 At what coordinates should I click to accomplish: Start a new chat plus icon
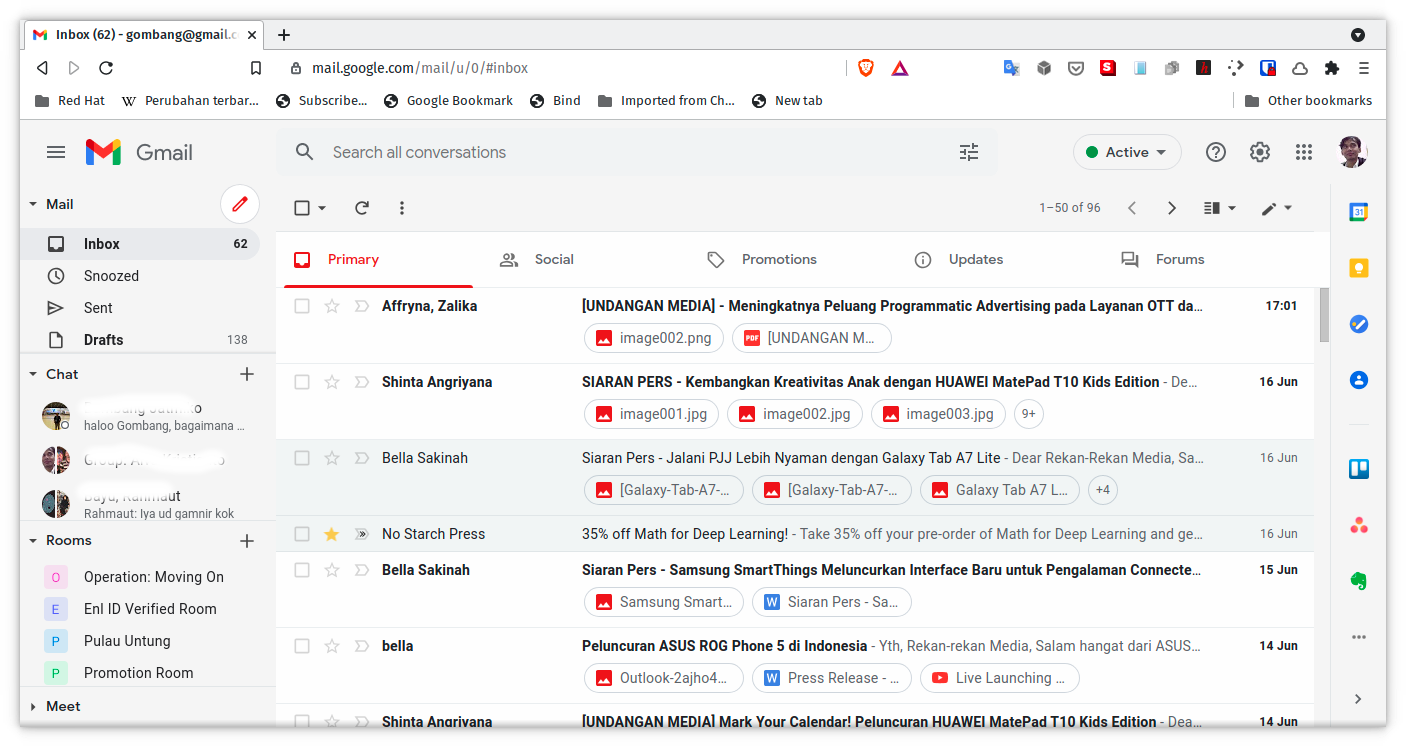(x=247, y=374)
